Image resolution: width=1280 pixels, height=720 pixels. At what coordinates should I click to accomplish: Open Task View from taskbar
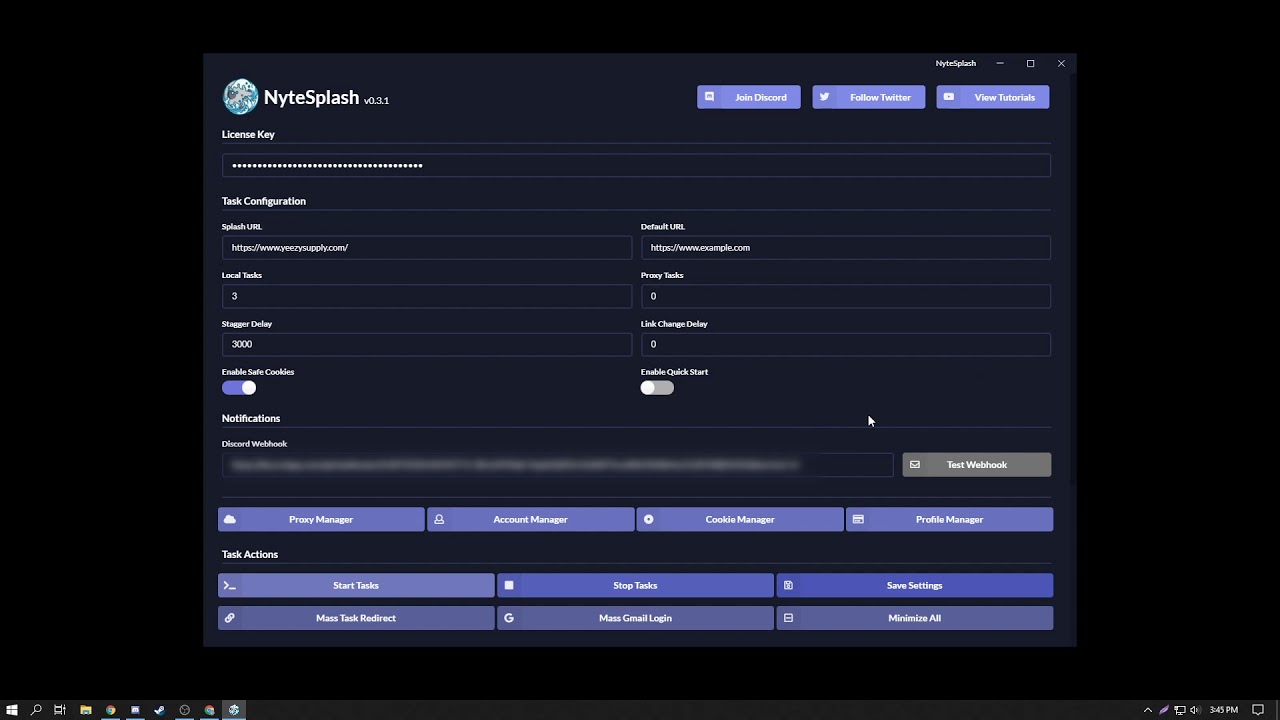click(x=60, y=710)
